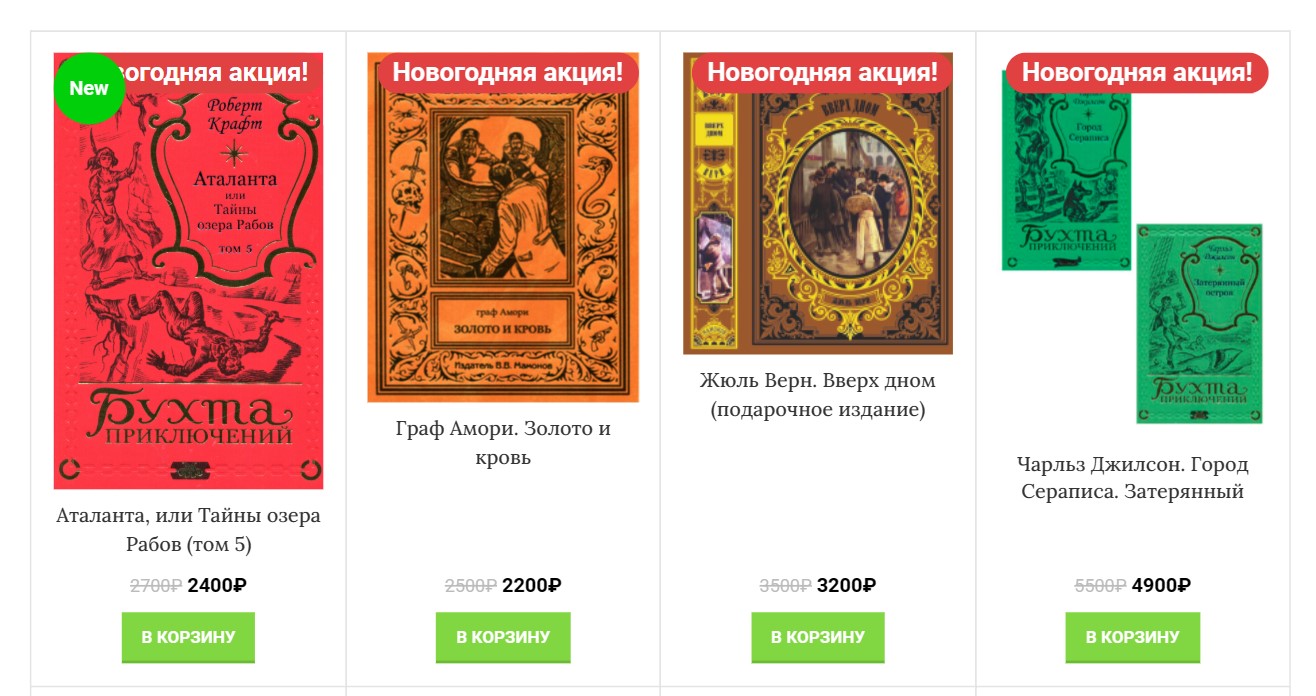Add Чарльз Джилсон book set to cart

click(x=1133, y=637)
